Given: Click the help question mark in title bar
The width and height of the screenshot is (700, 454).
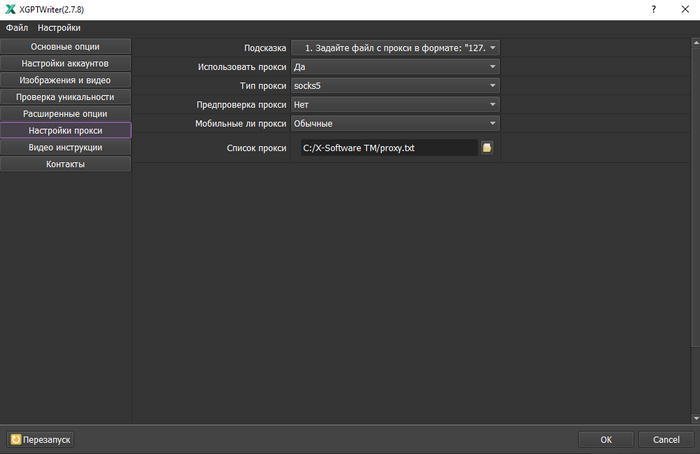Looking at the screenshot, I should point(654,9).
